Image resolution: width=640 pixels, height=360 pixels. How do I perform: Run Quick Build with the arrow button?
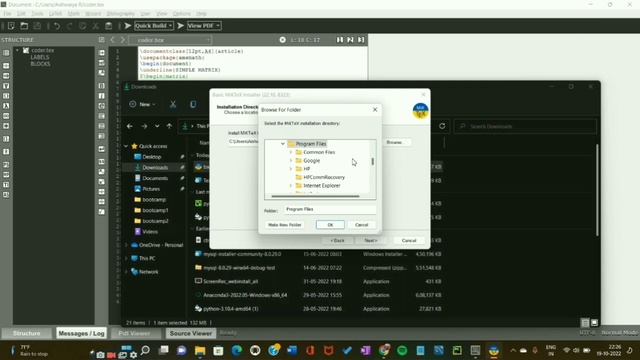click(x=128, y=26)
